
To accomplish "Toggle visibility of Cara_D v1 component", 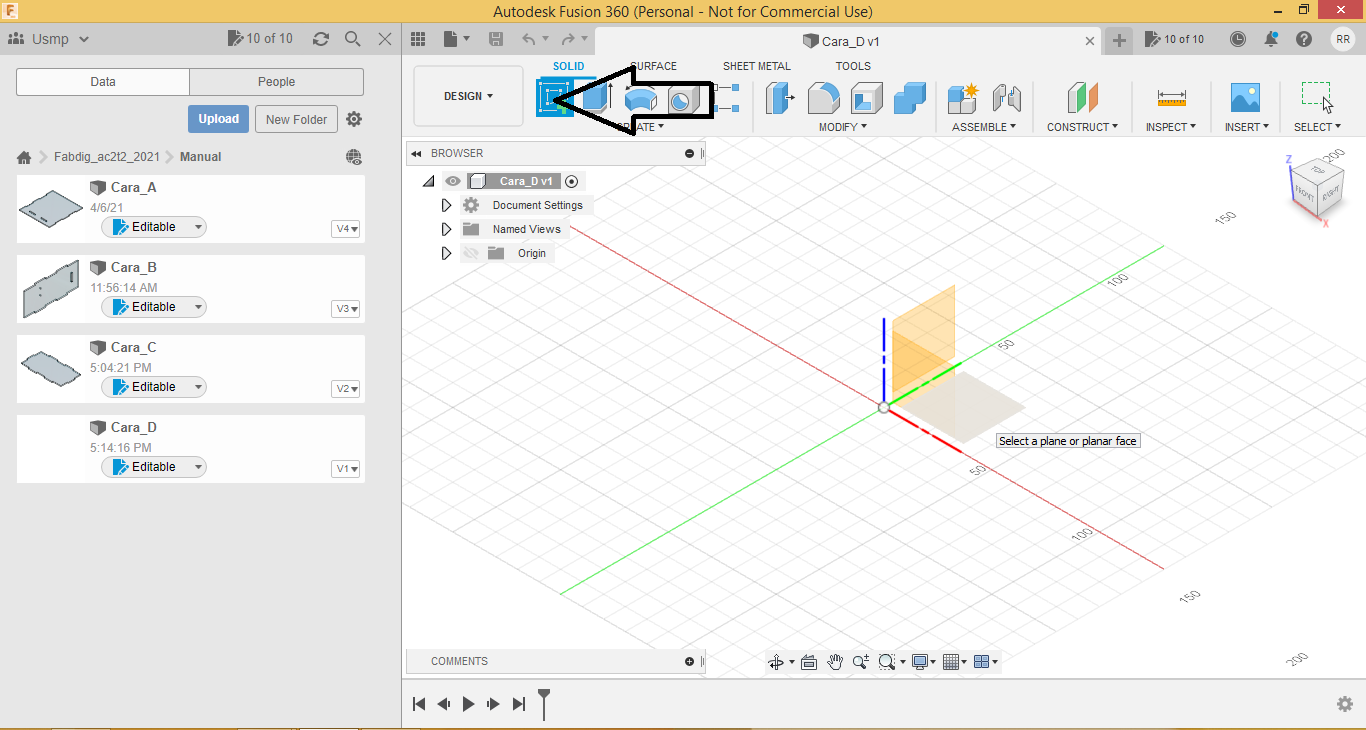I will tap(453, 181).
